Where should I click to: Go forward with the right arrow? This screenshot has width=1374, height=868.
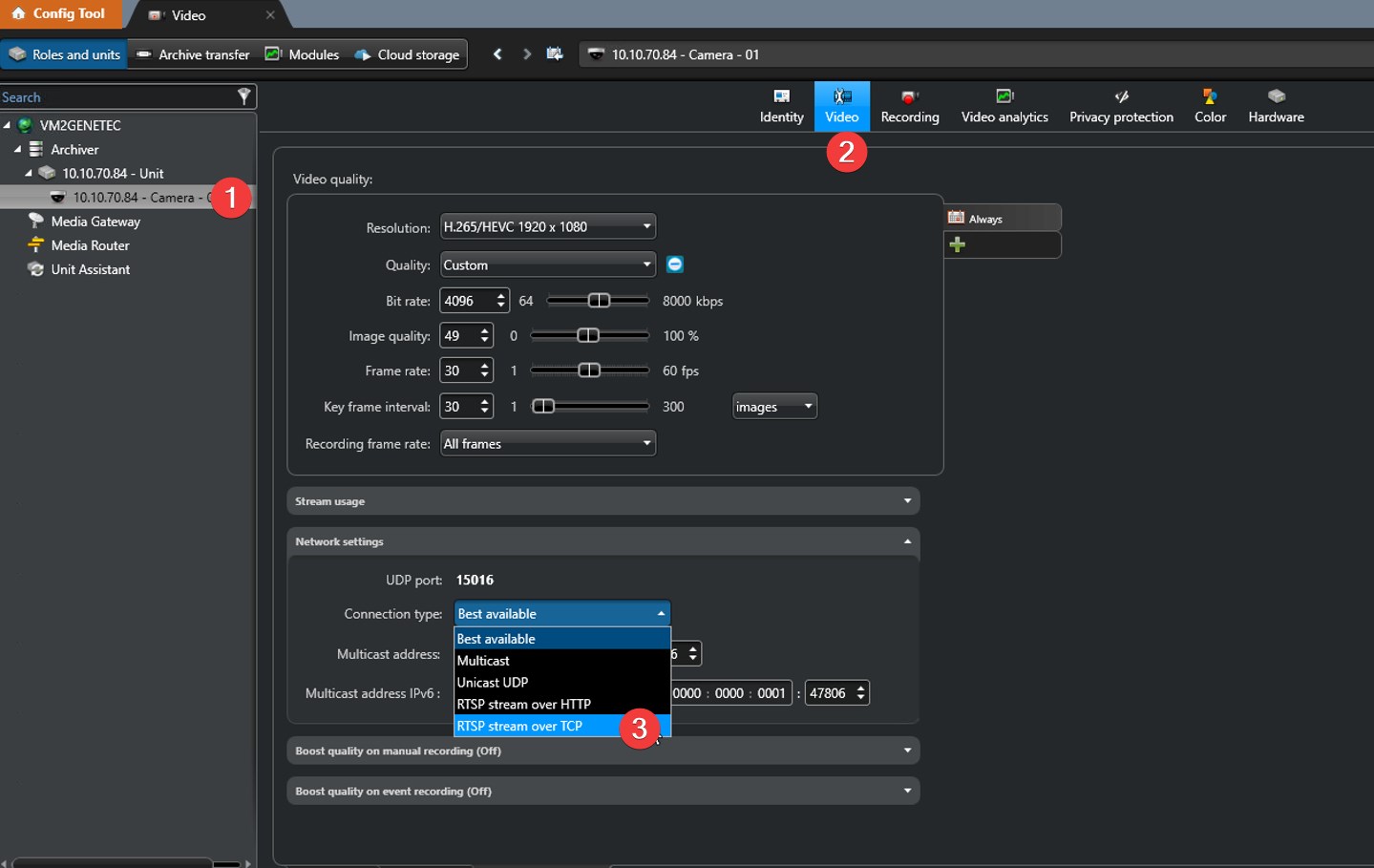coord(526,54)
